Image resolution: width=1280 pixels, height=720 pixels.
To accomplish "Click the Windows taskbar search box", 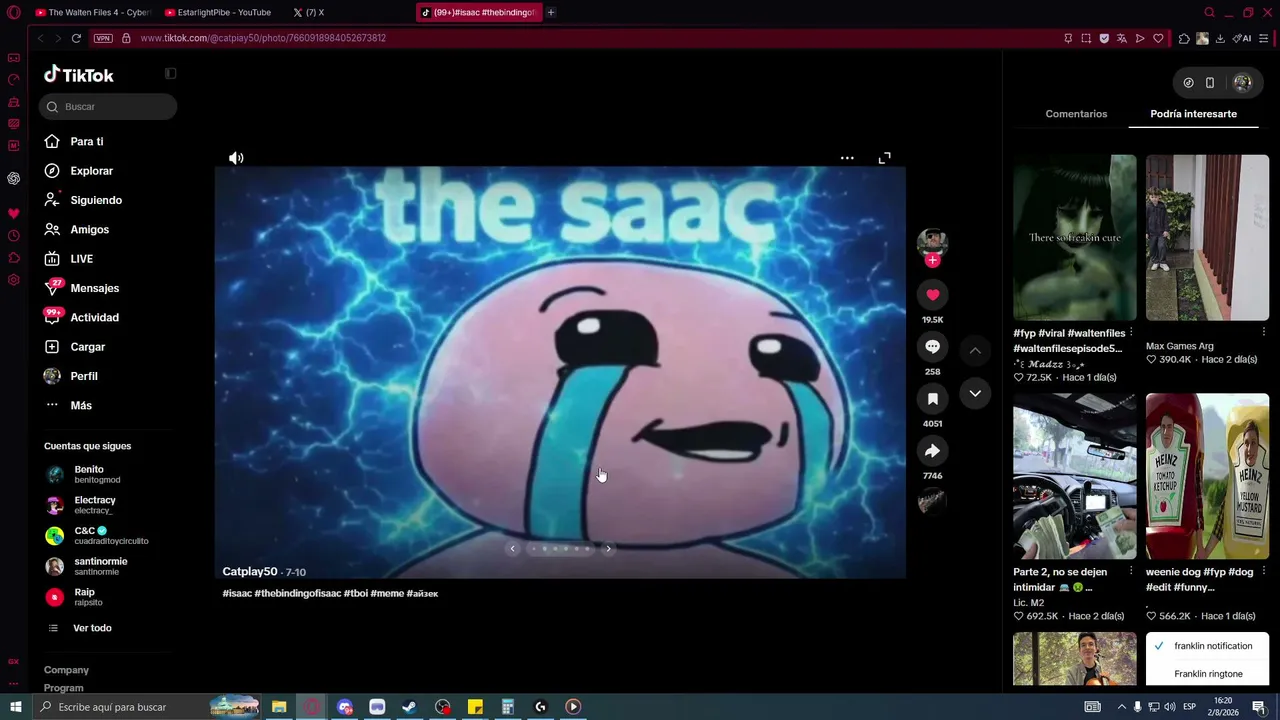I will (x=146, y=707).
